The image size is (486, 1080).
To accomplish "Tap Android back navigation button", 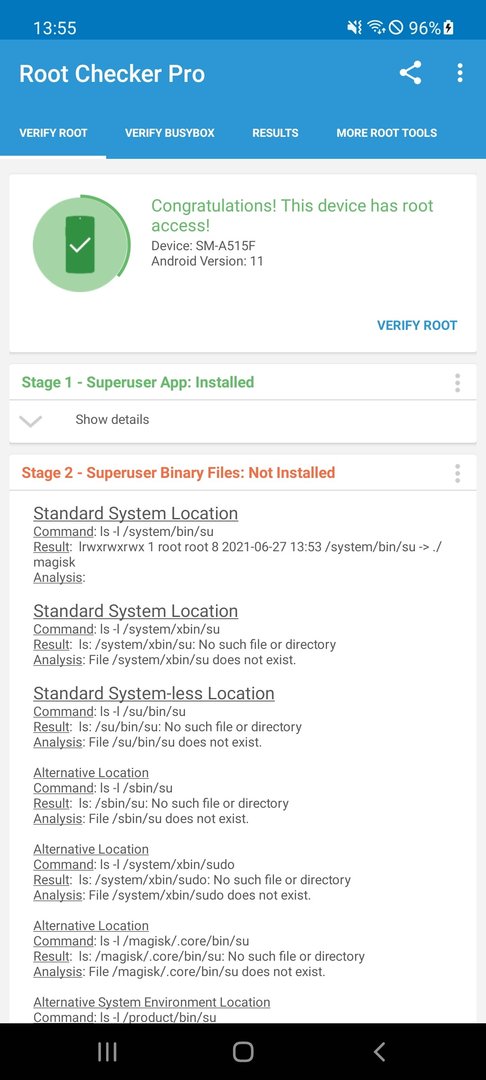I will click(x=379, y=1051).
